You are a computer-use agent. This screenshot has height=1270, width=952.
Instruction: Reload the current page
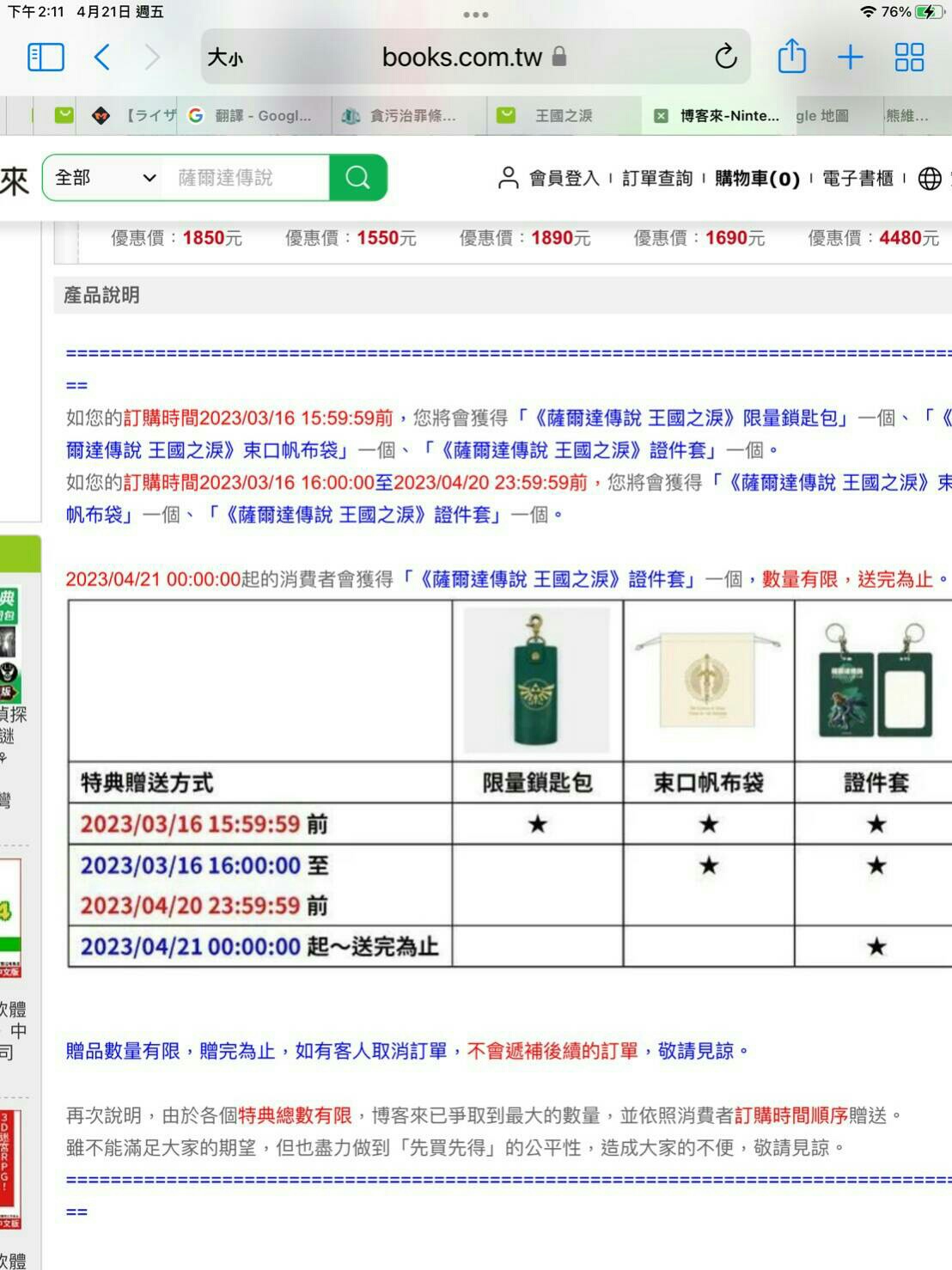click(x=726, y=57)
